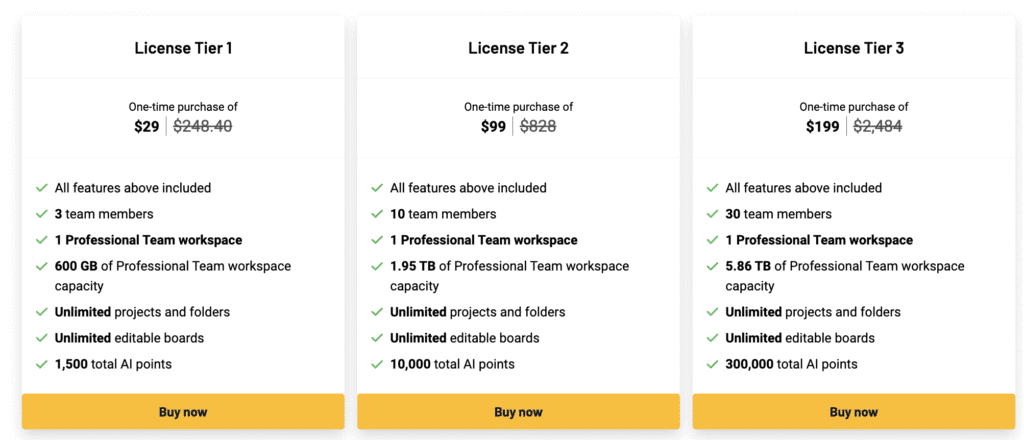
Task: Click Buy now for License Tier 1
Action: (x=183, y=412)
